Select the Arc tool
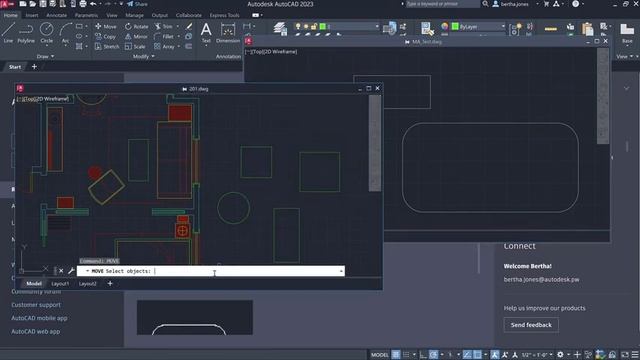 65,33
